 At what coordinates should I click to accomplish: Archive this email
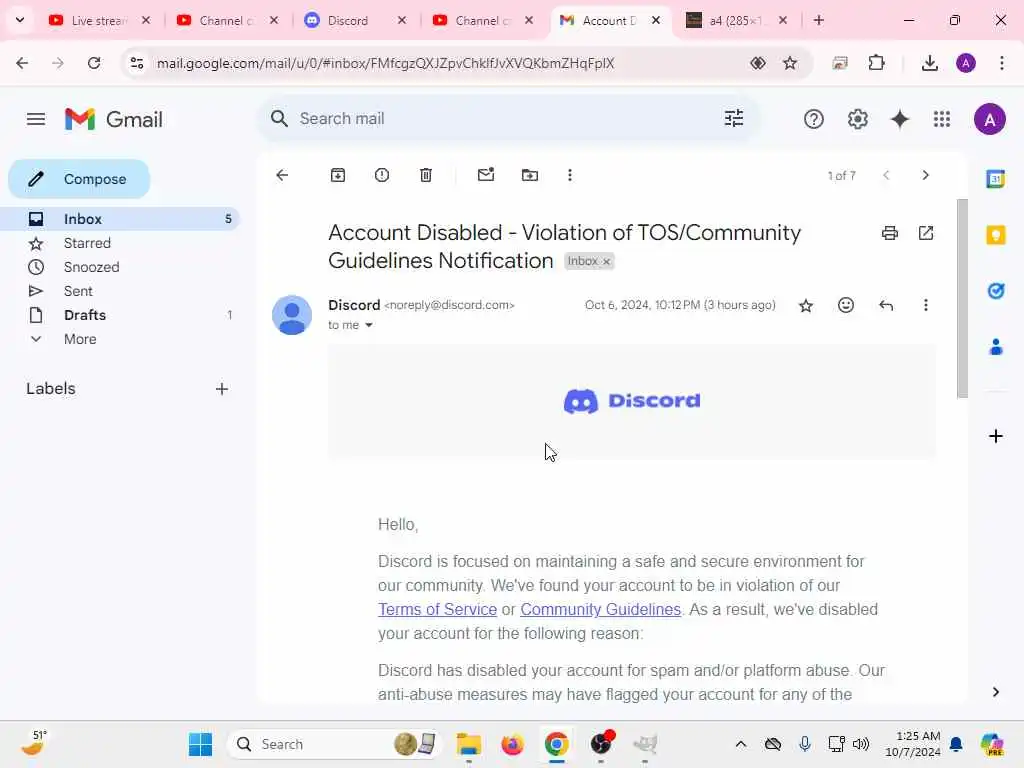pyautogui.click(x=338, y=175)
